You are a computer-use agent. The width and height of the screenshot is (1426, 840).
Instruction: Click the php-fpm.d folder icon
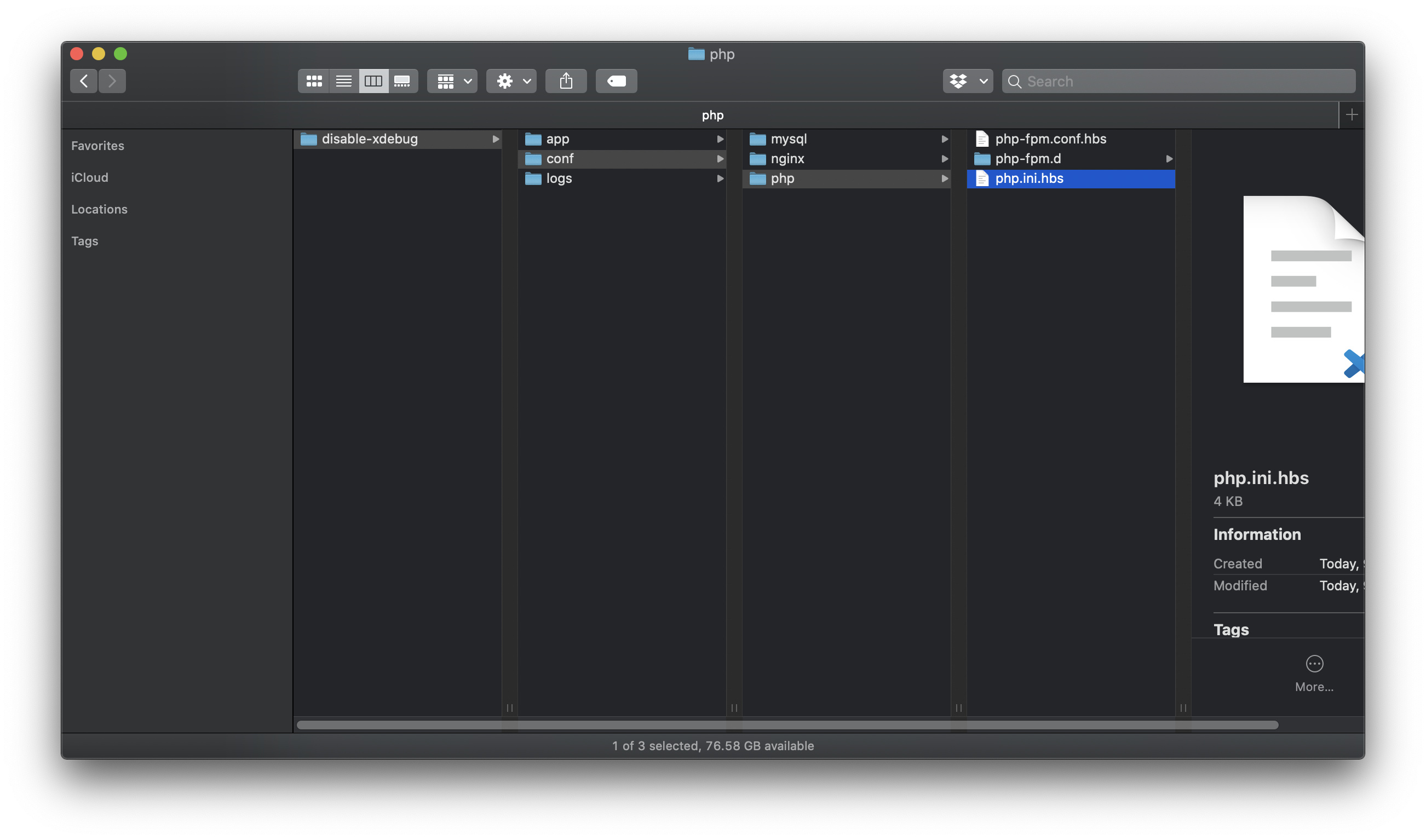(x=982, y=159)
